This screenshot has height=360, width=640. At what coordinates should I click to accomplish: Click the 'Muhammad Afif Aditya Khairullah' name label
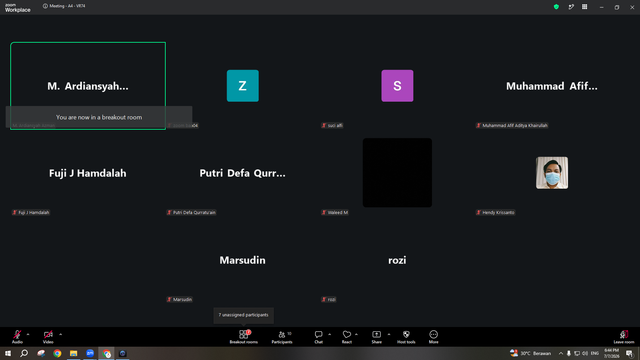[x=512, y=125]
